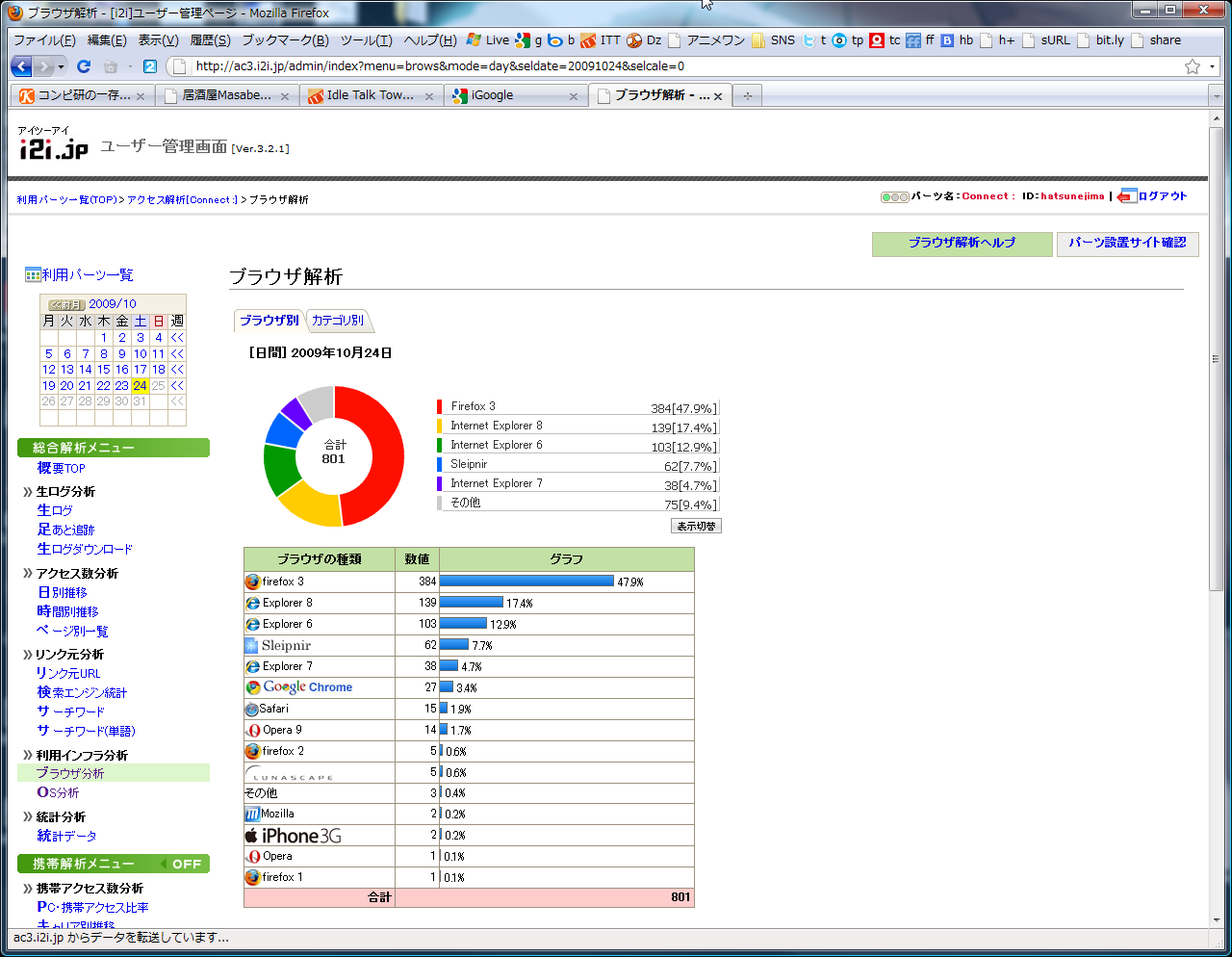Open the share bookmark
The height and width of the screenshot is (957, 1232).
tap(1156, 39)
